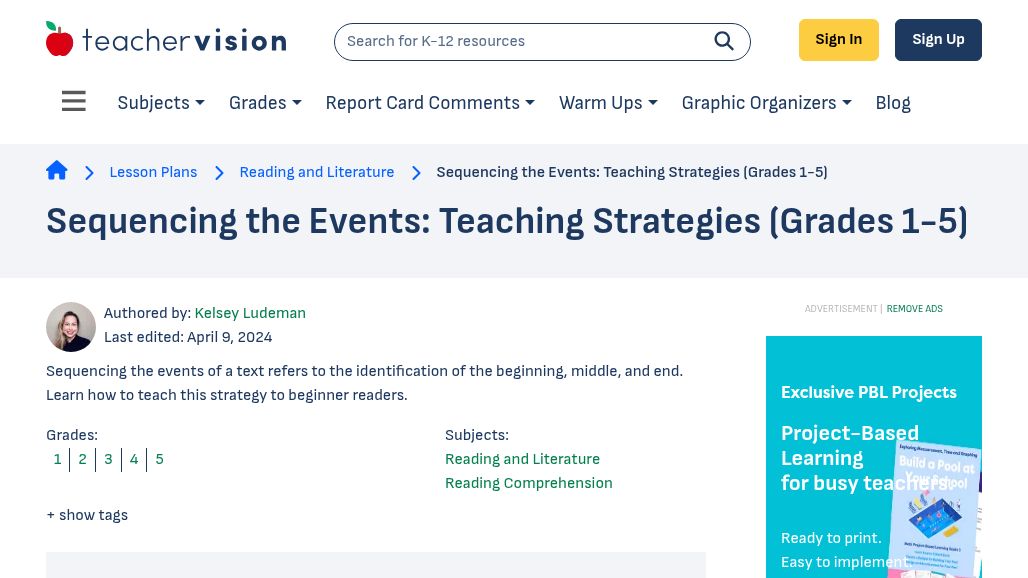Click the TeacherVision apple logo

60,40
